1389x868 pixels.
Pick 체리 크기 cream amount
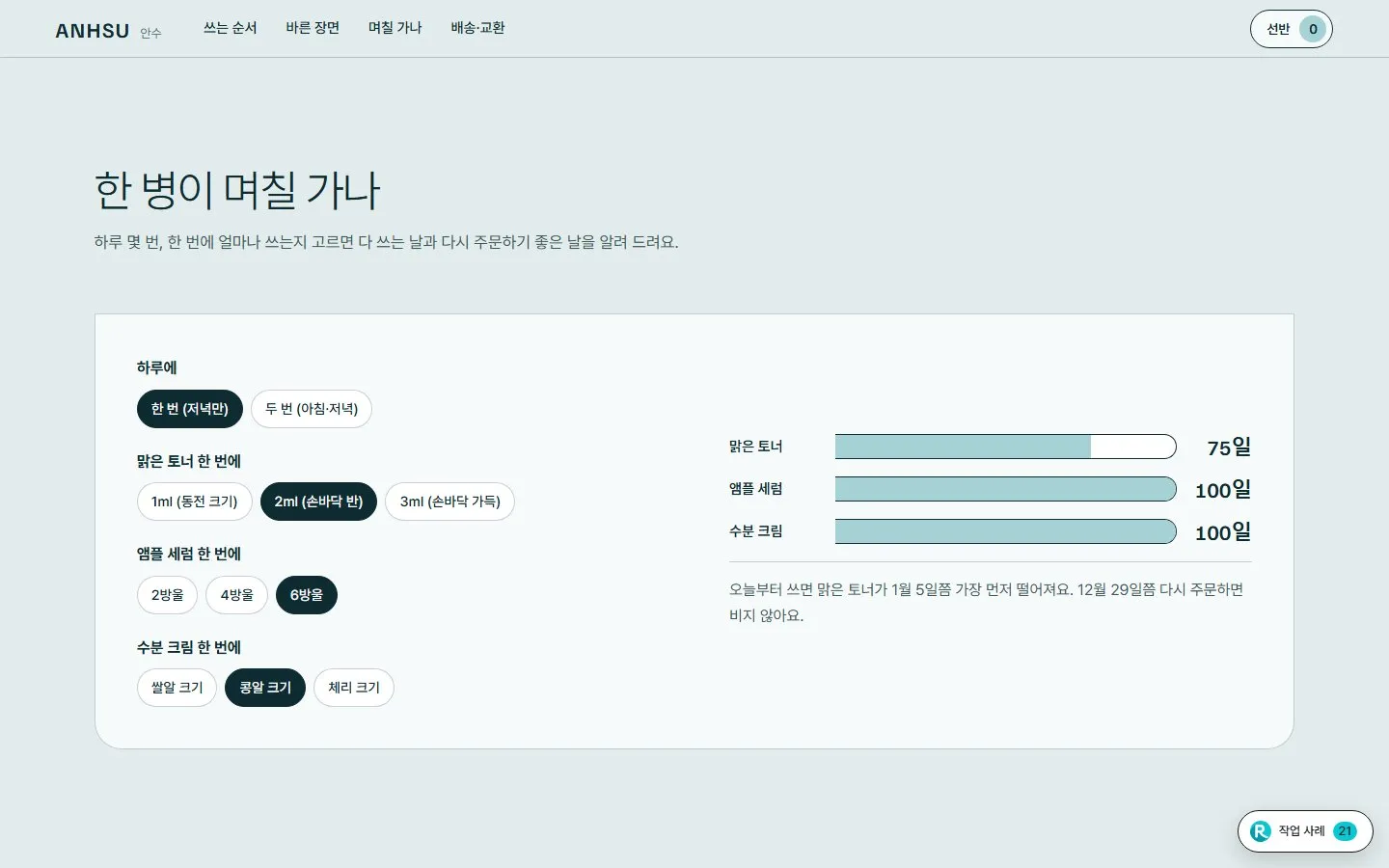coord(354,688)
